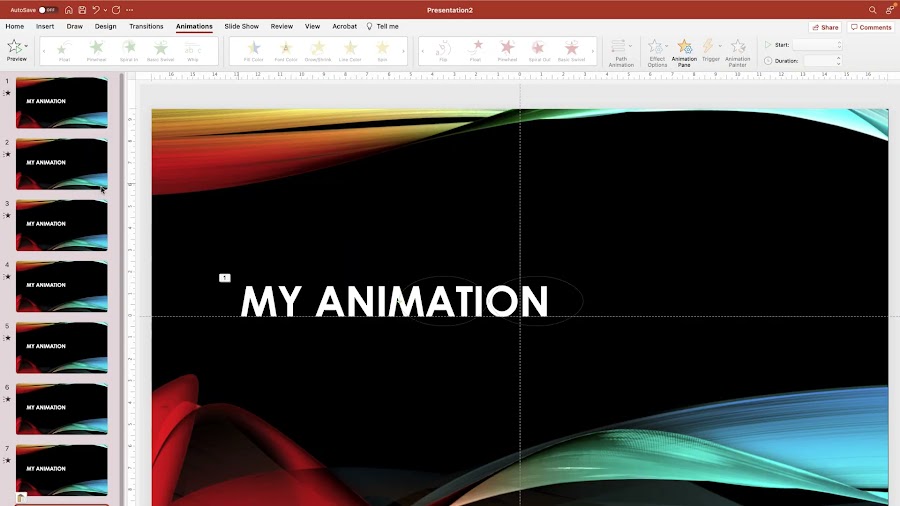
Task: Apply the Fill Color emphasis effect
Action: pos(253,50)
